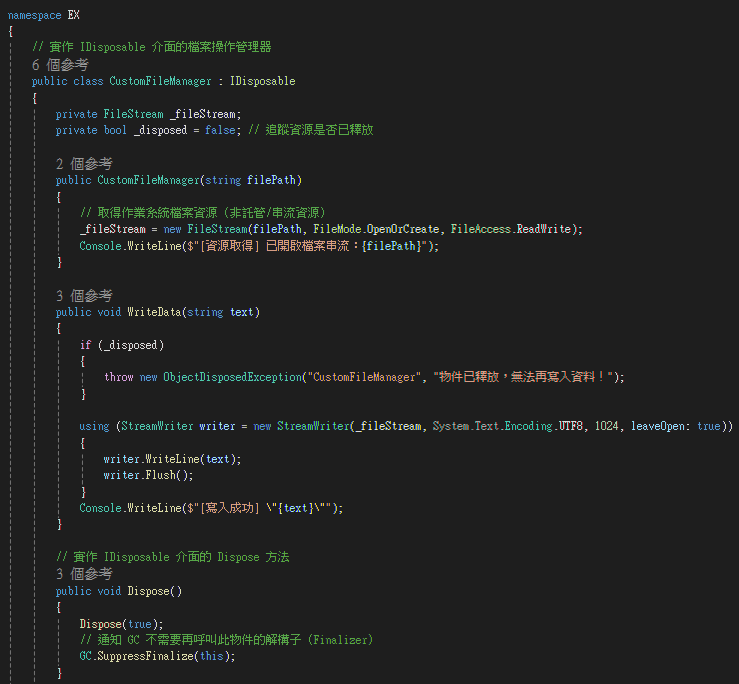
Task: Open the "3 個參考" CodeLens above WriteData method
Action: tap(84, 296)
